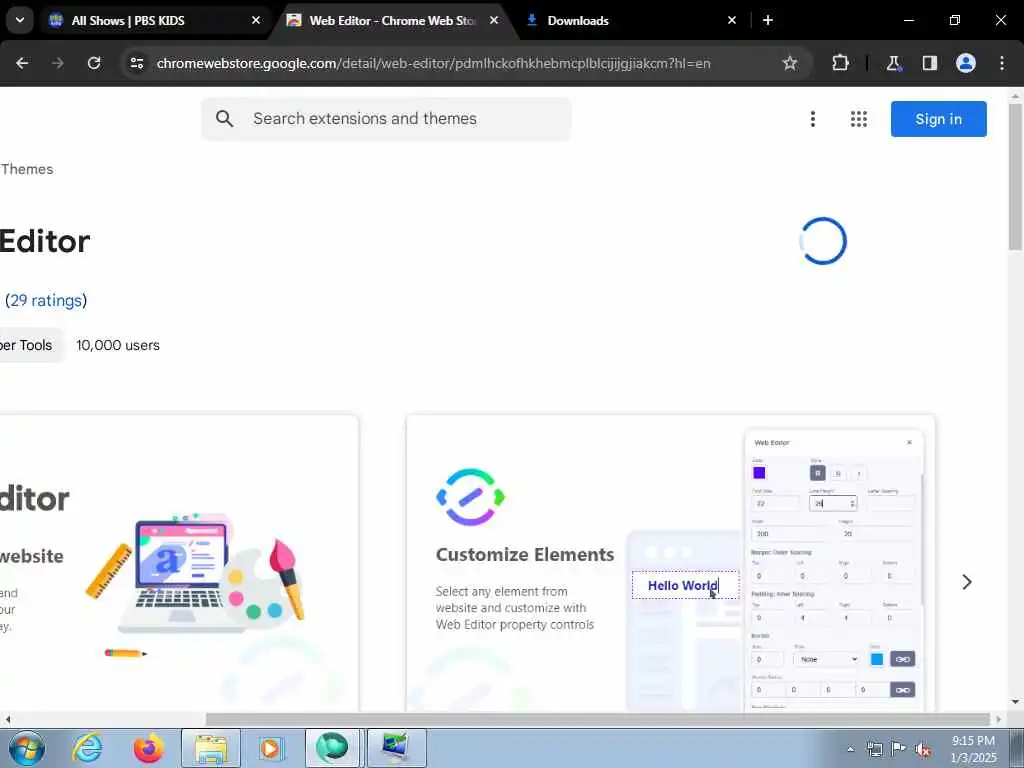View site information icon in address bar
Viewport: 1024px width, 768px height.
coord(136,63)
